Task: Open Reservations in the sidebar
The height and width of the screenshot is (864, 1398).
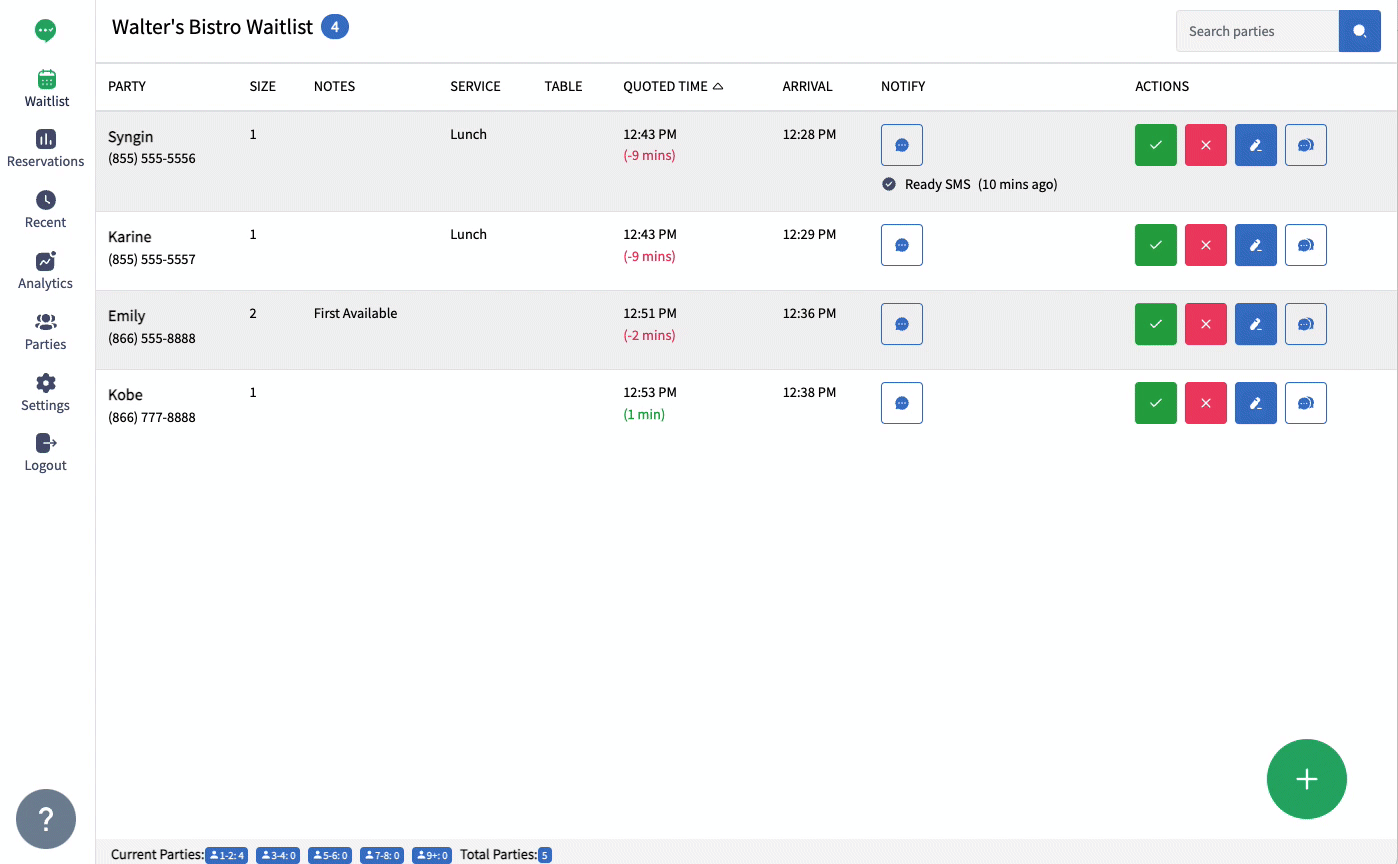Action: (x=46, y=148)
